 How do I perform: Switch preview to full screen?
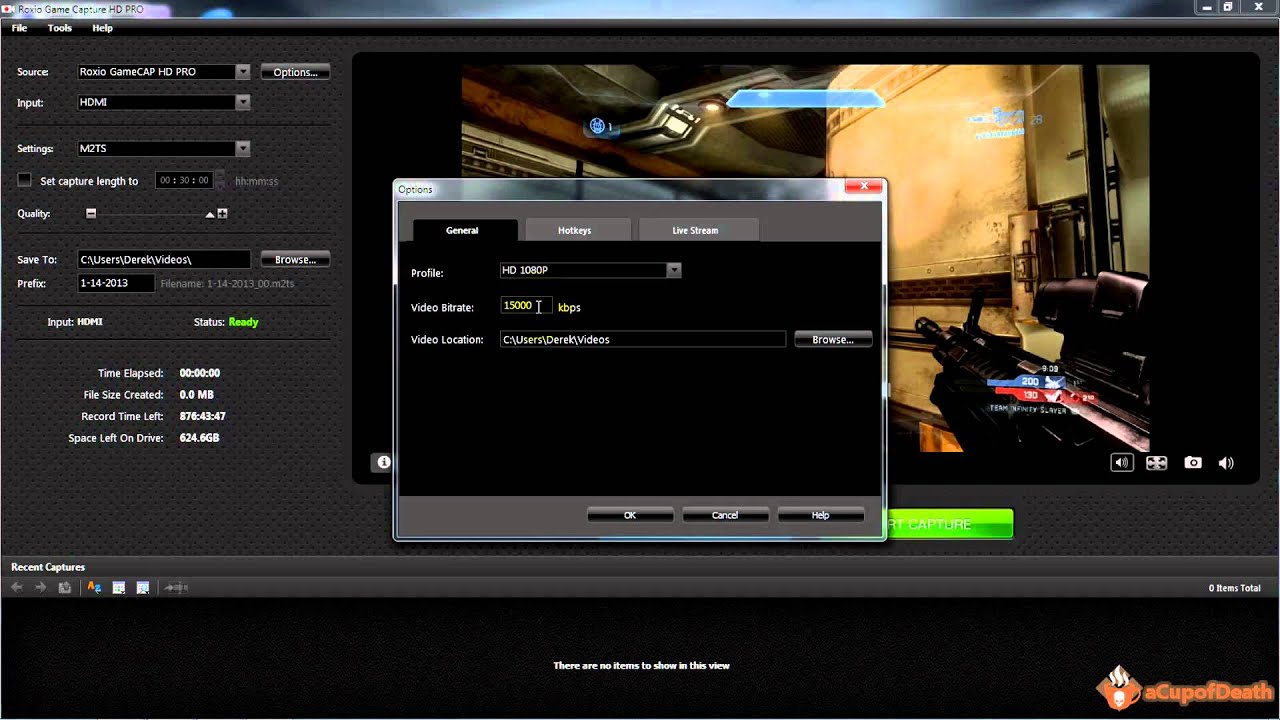click(x=1156, y=463)
